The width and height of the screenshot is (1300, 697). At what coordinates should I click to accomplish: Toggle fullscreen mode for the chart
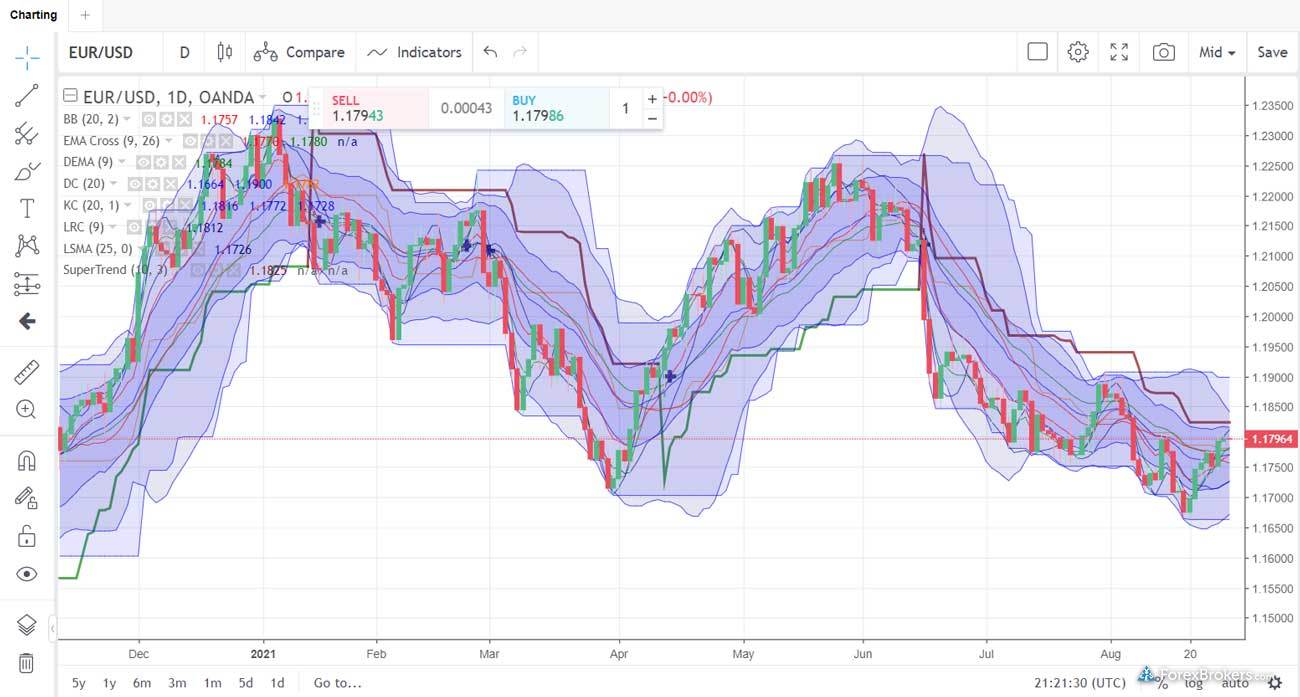tap(1119, 53)
